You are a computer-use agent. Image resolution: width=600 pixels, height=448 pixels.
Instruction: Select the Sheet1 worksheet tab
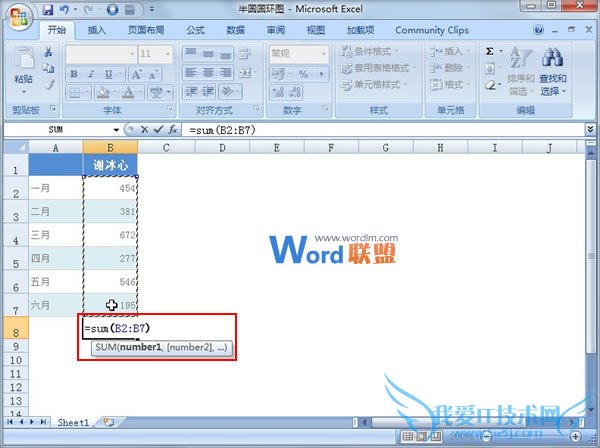73,422
